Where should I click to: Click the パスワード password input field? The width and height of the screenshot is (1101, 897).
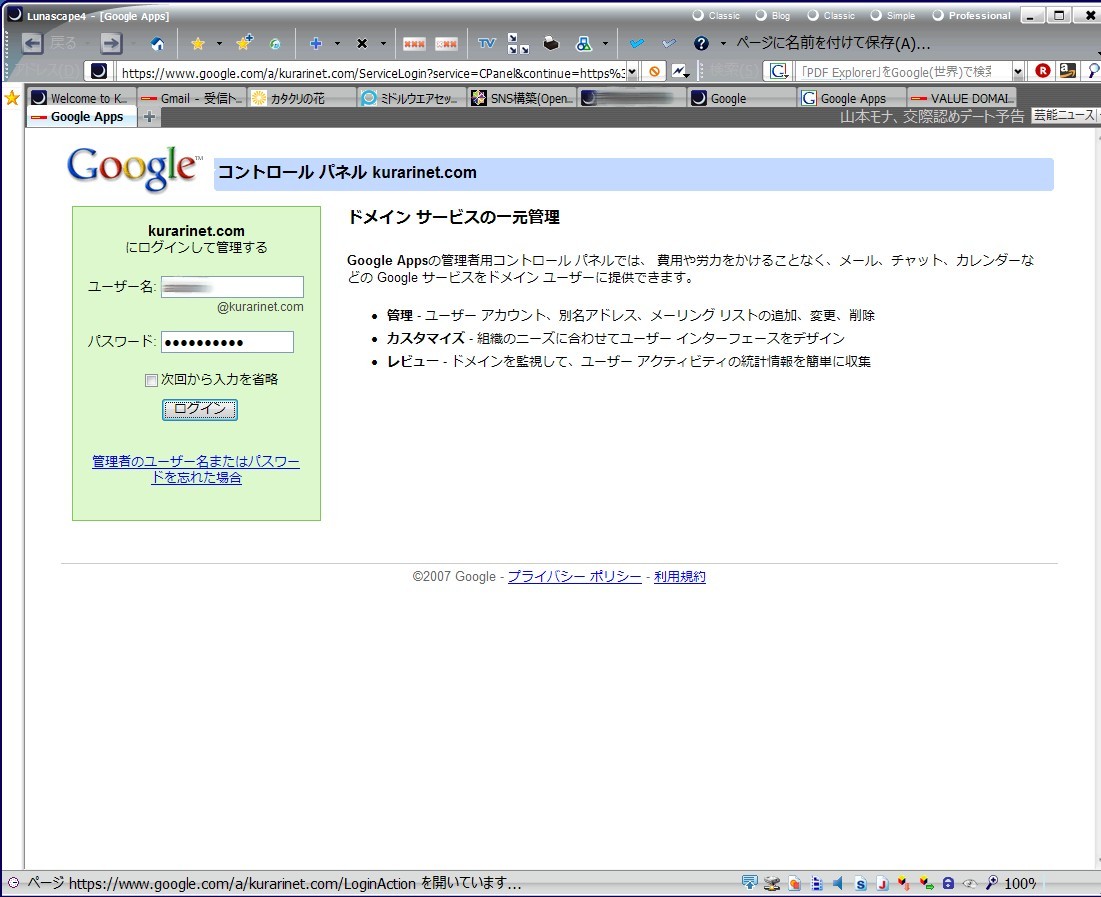click(x=228, y=342)
